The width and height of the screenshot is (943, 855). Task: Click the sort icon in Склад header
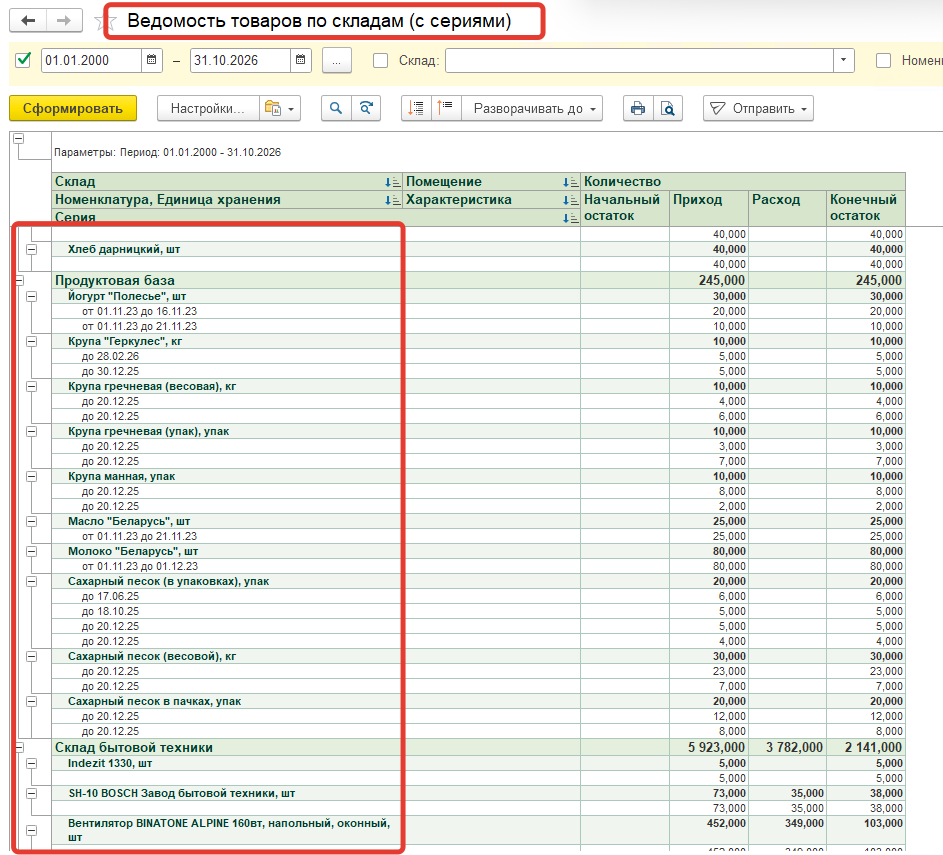point(393,182)
